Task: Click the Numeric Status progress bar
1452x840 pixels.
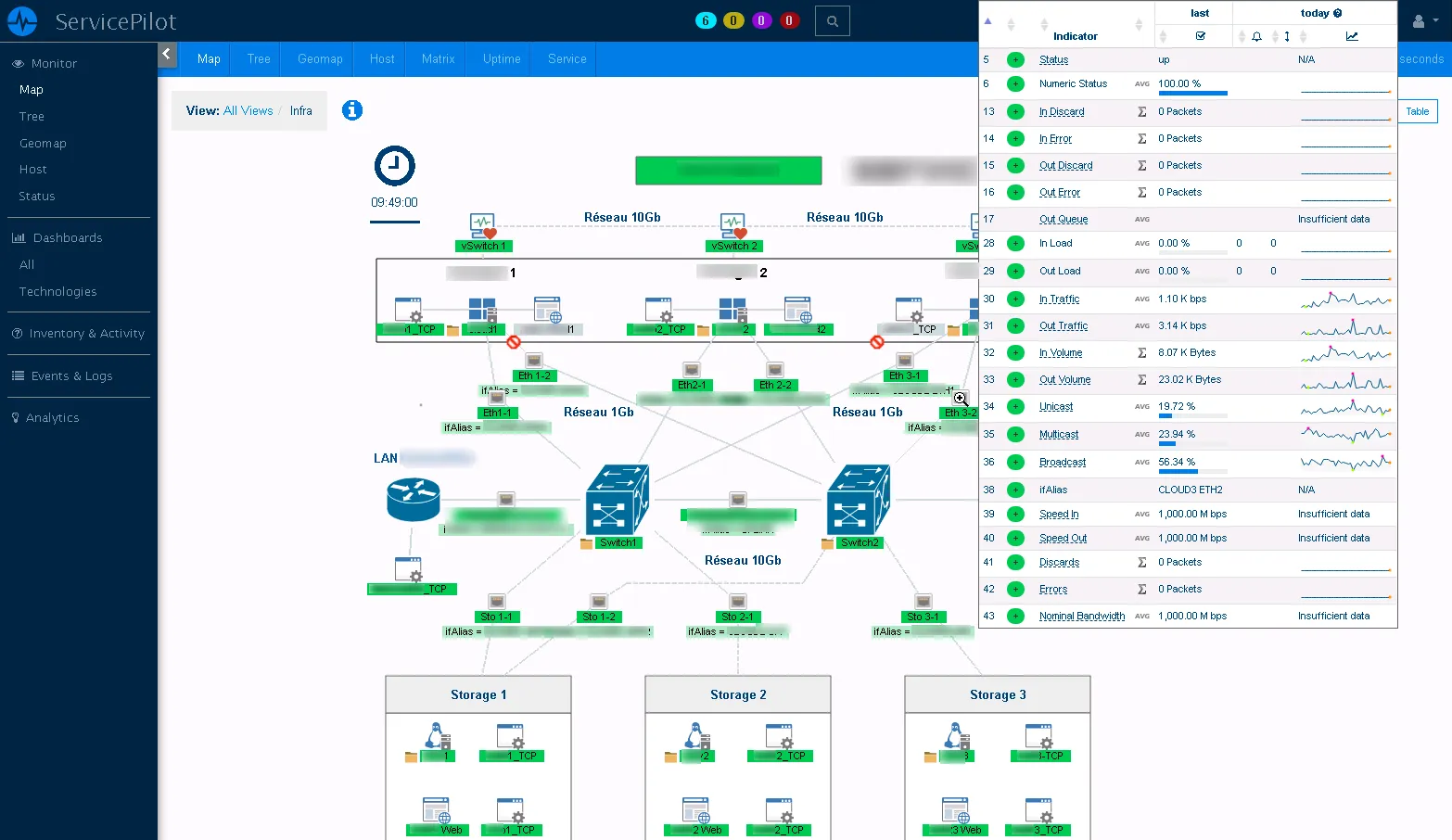Action: point(1191,92)
